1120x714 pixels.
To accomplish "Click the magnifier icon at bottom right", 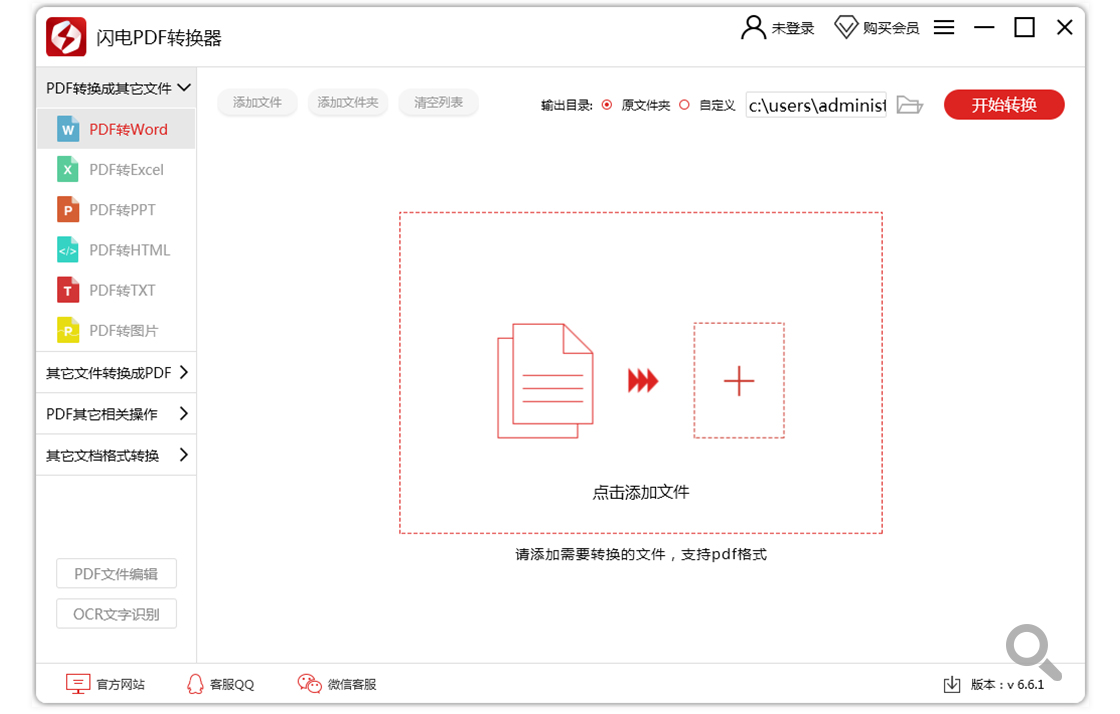I will tap(1033, 652).
